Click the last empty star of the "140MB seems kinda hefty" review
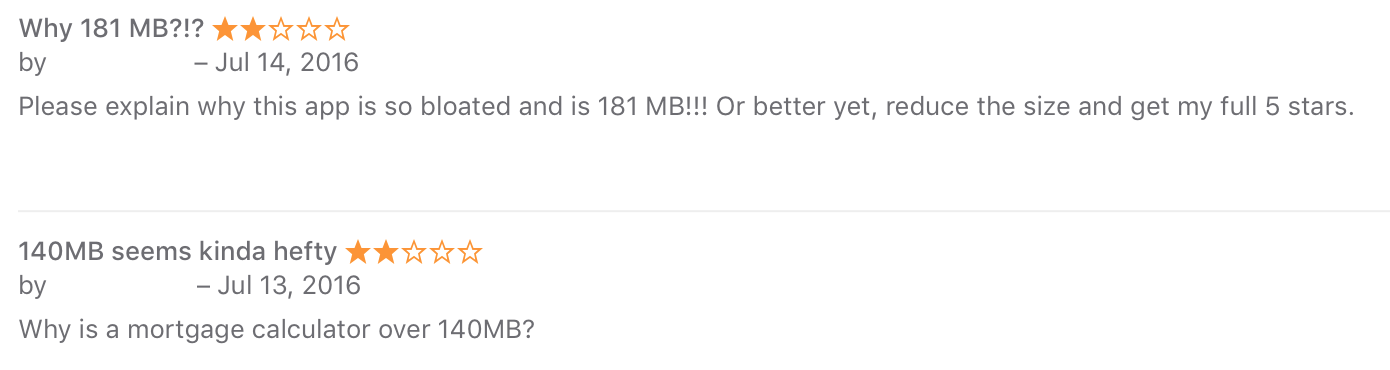 [x=470, y=252]
